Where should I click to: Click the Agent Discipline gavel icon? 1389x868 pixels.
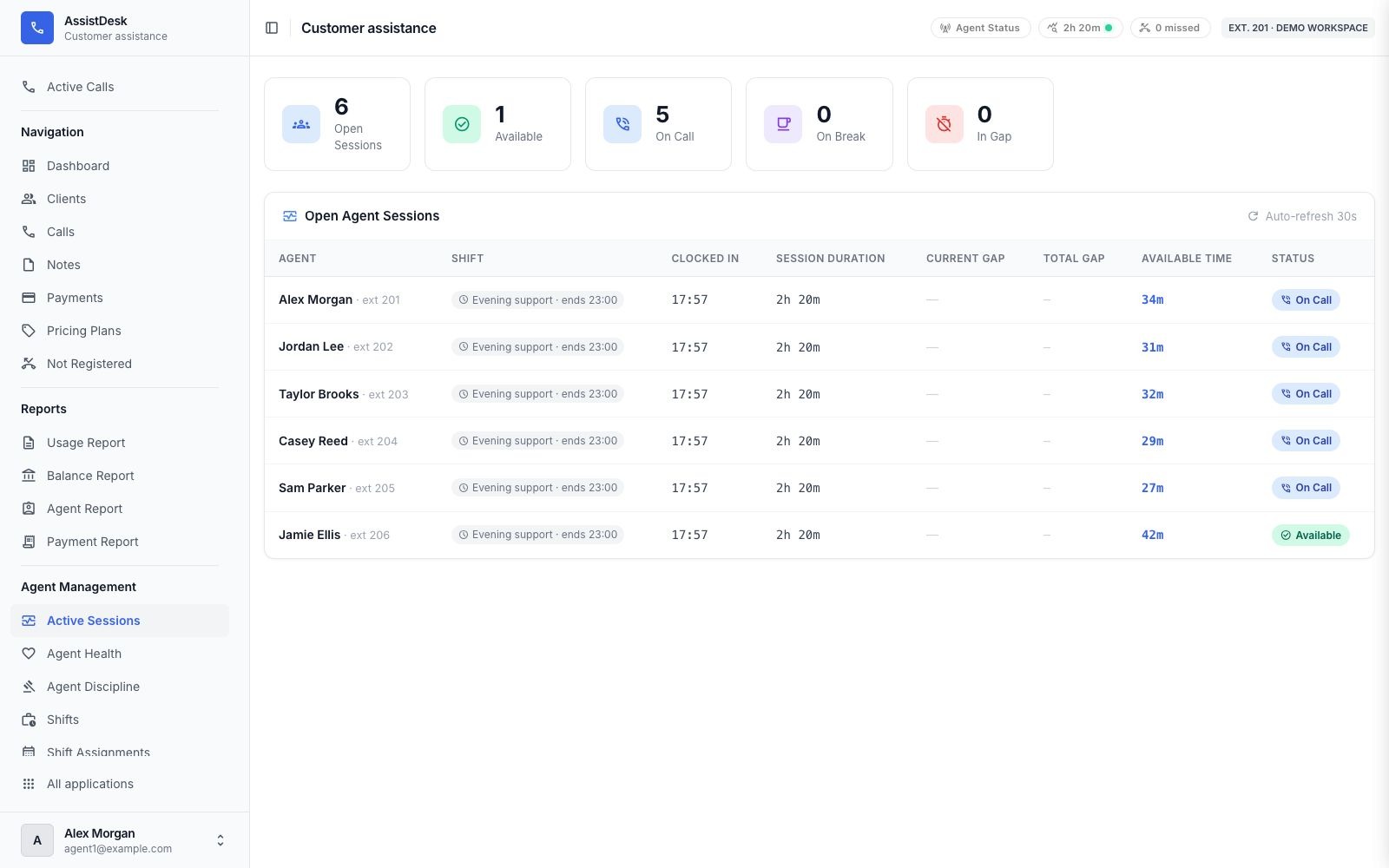coord(29,687)
